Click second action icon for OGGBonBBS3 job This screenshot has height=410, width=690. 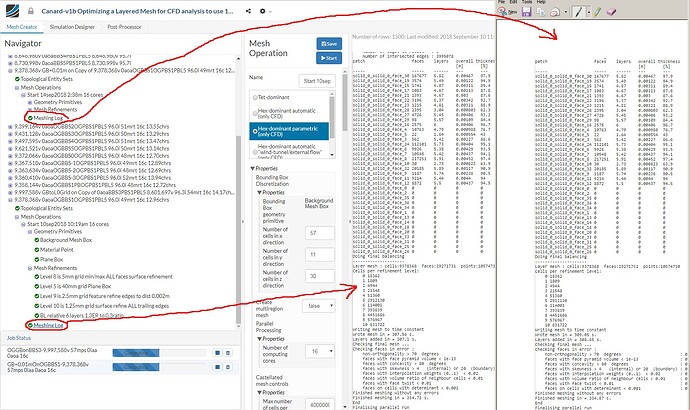point(228,353)
